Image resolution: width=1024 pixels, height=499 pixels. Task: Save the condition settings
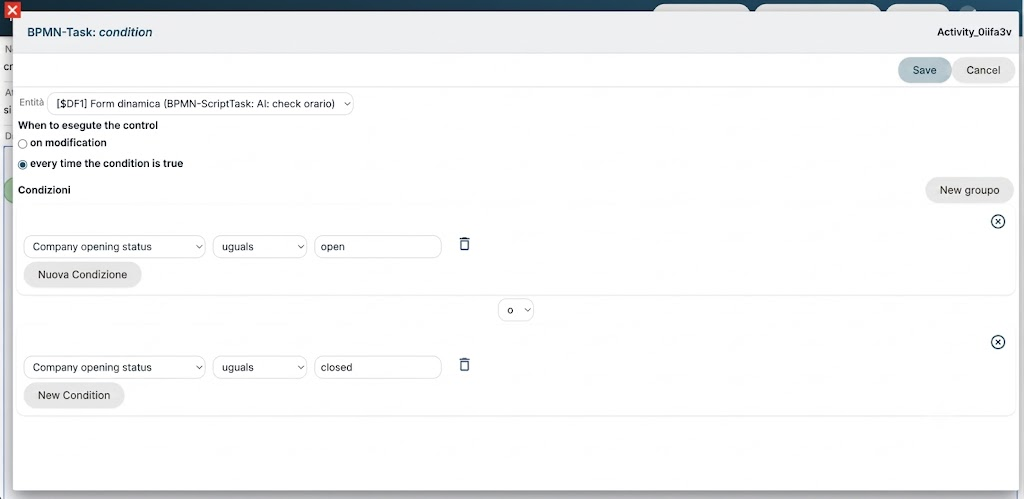pyautogui.click(x=924, y=70)
